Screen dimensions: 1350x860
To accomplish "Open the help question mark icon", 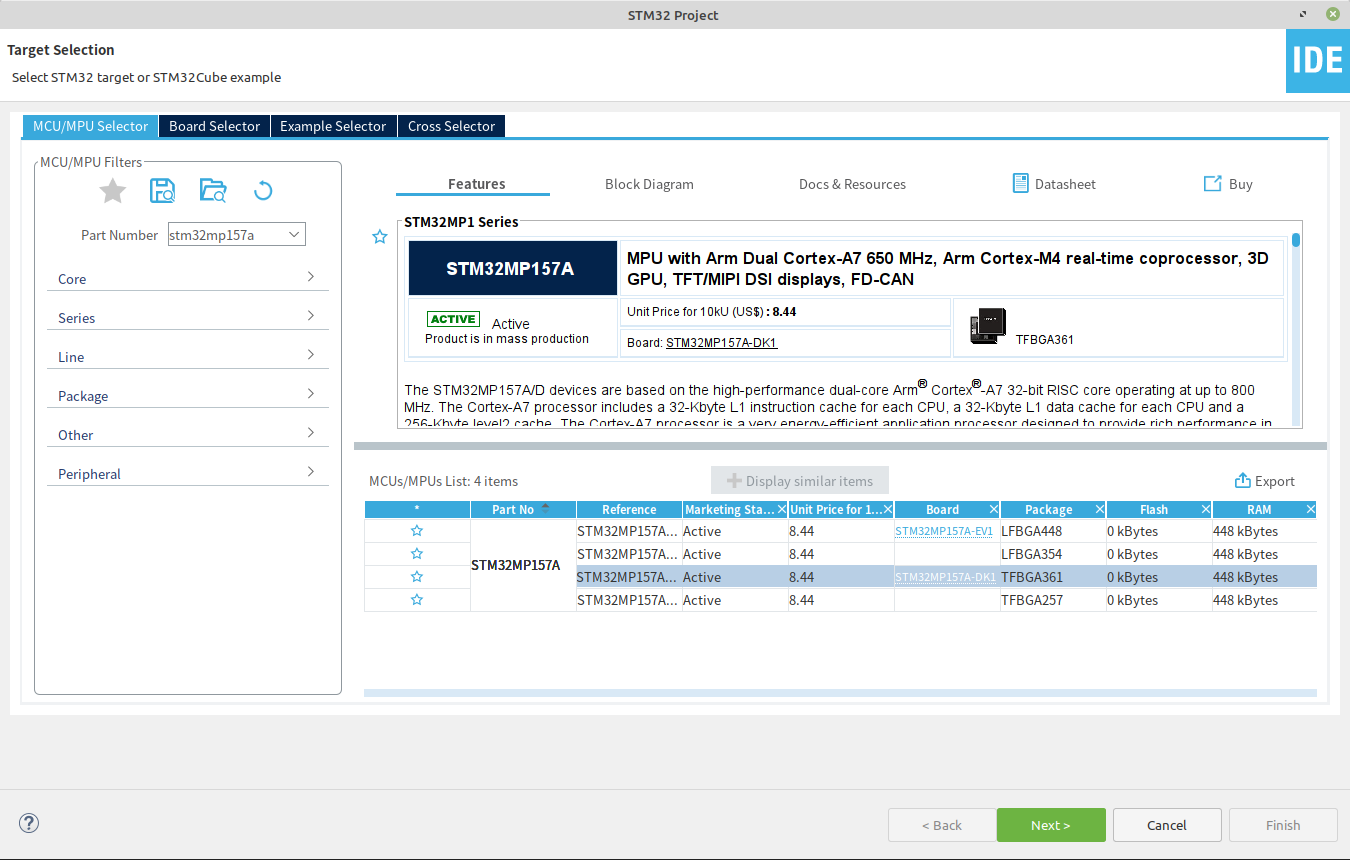I will coord(29,824).
